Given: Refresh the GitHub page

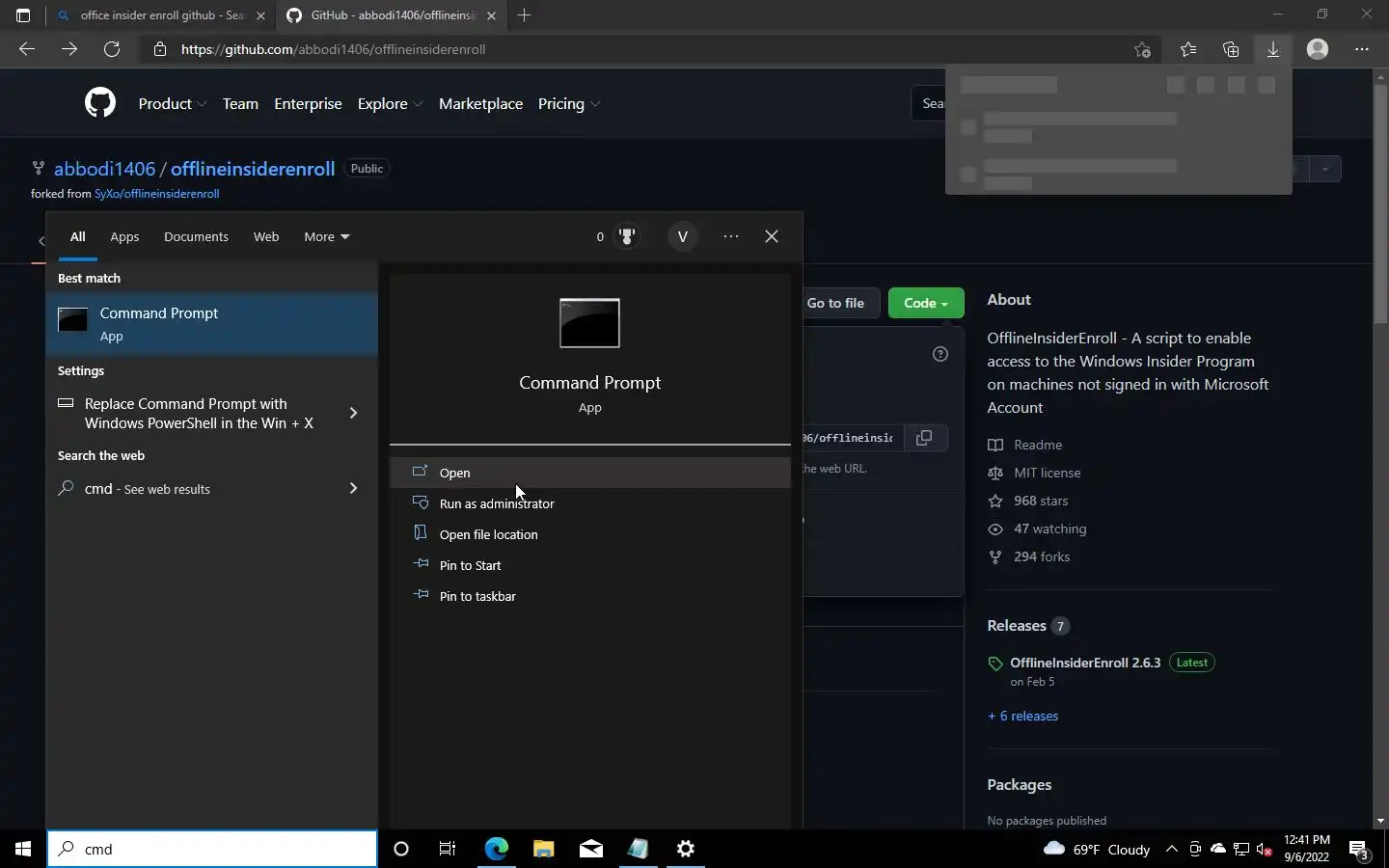Looking at the screenshot, I should pos(112,49).
